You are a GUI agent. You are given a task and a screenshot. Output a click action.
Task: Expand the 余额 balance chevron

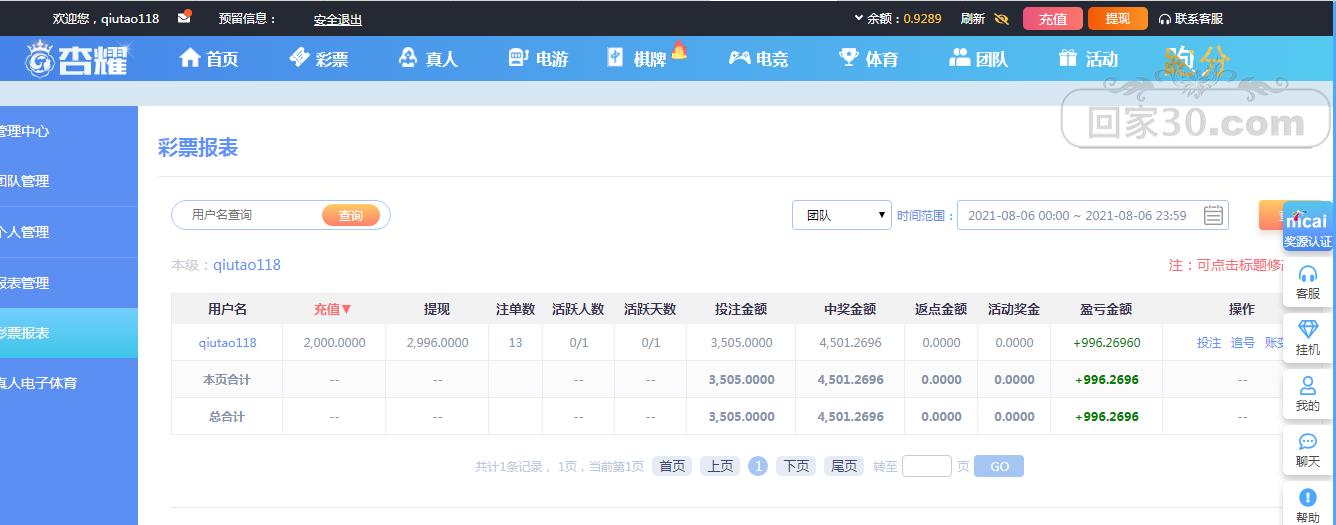point(858,18)
